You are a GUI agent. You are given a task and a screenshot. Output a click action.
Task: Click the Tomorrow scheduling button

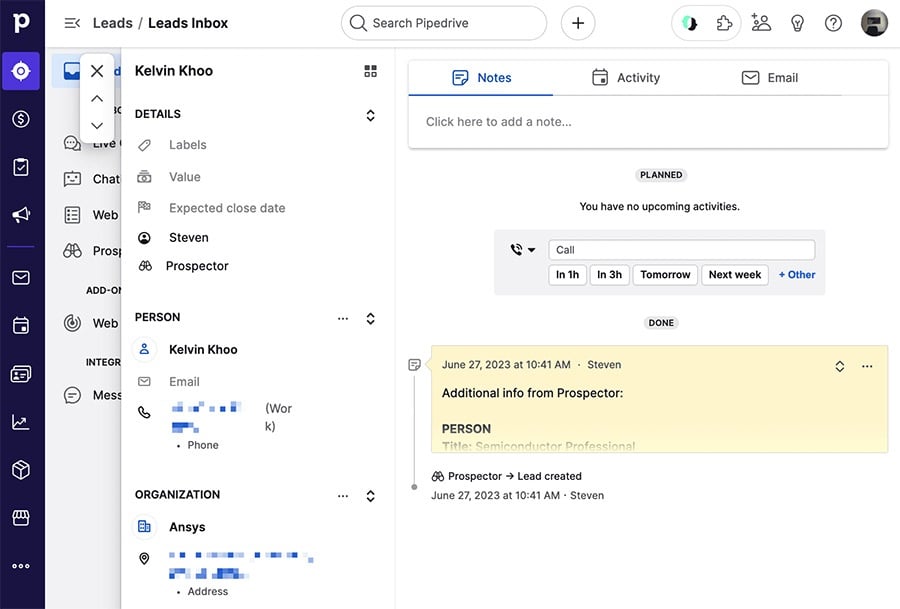point(665,274)
